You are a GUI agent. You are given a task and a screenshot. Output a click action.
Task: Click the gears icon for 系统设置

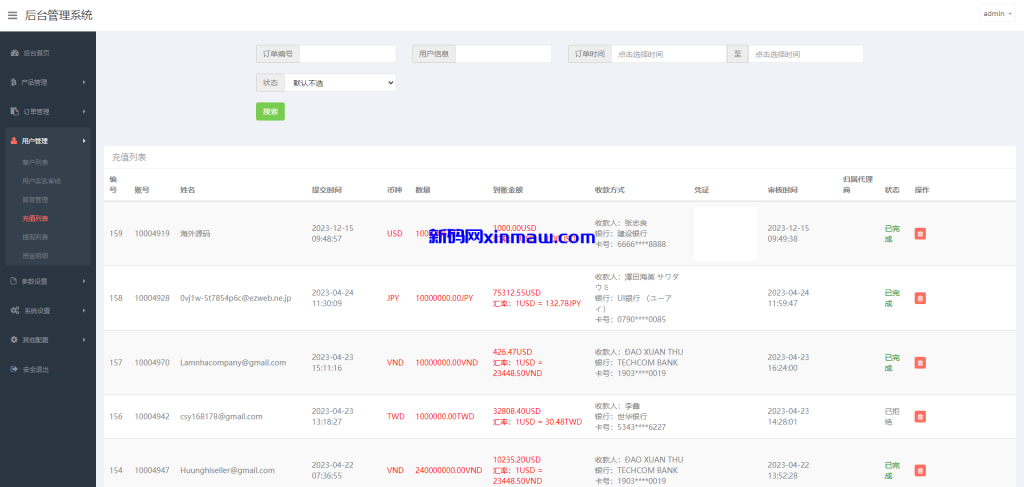(x=14, y=311)
